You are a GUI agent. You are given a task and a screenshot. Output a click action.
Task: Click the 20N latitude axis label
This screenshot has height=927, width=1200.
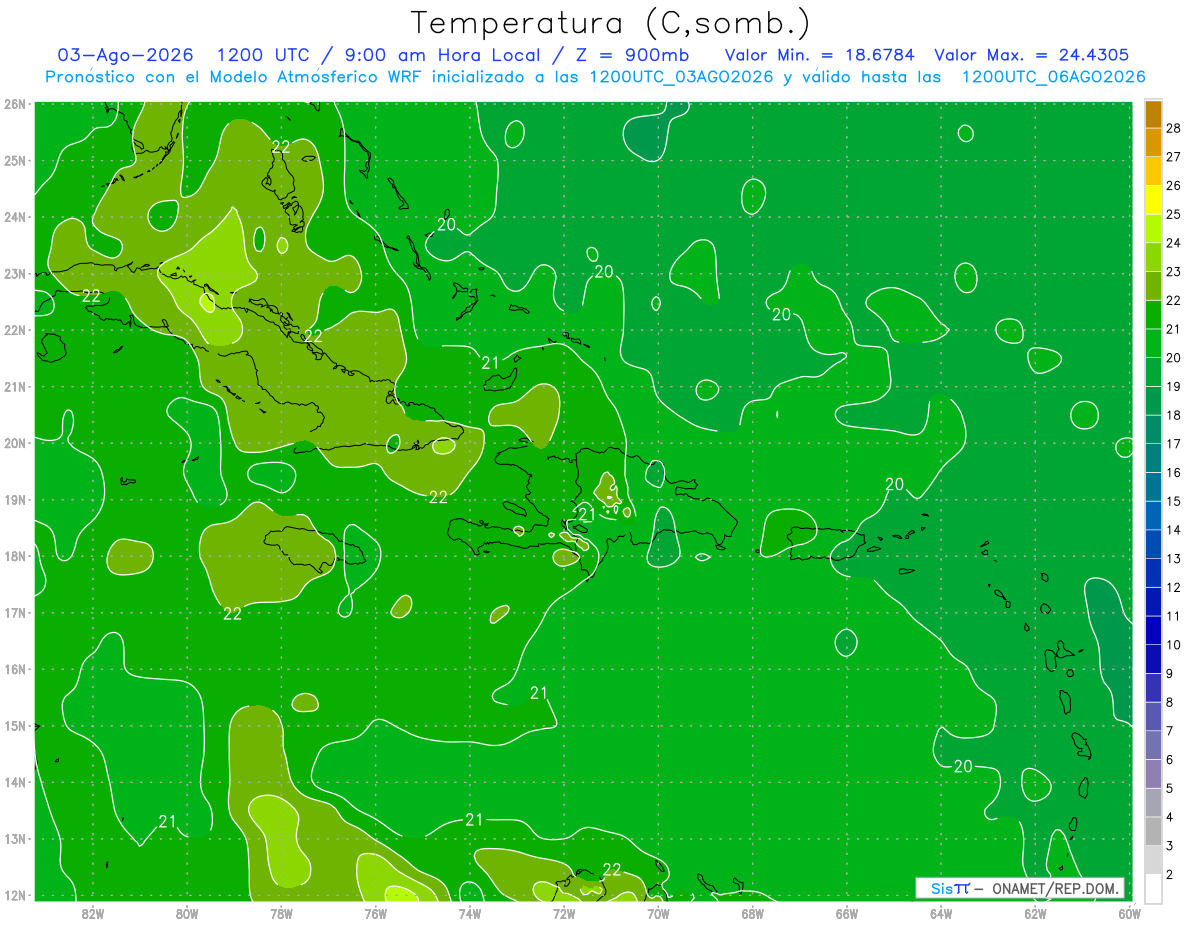pos(15,443)
